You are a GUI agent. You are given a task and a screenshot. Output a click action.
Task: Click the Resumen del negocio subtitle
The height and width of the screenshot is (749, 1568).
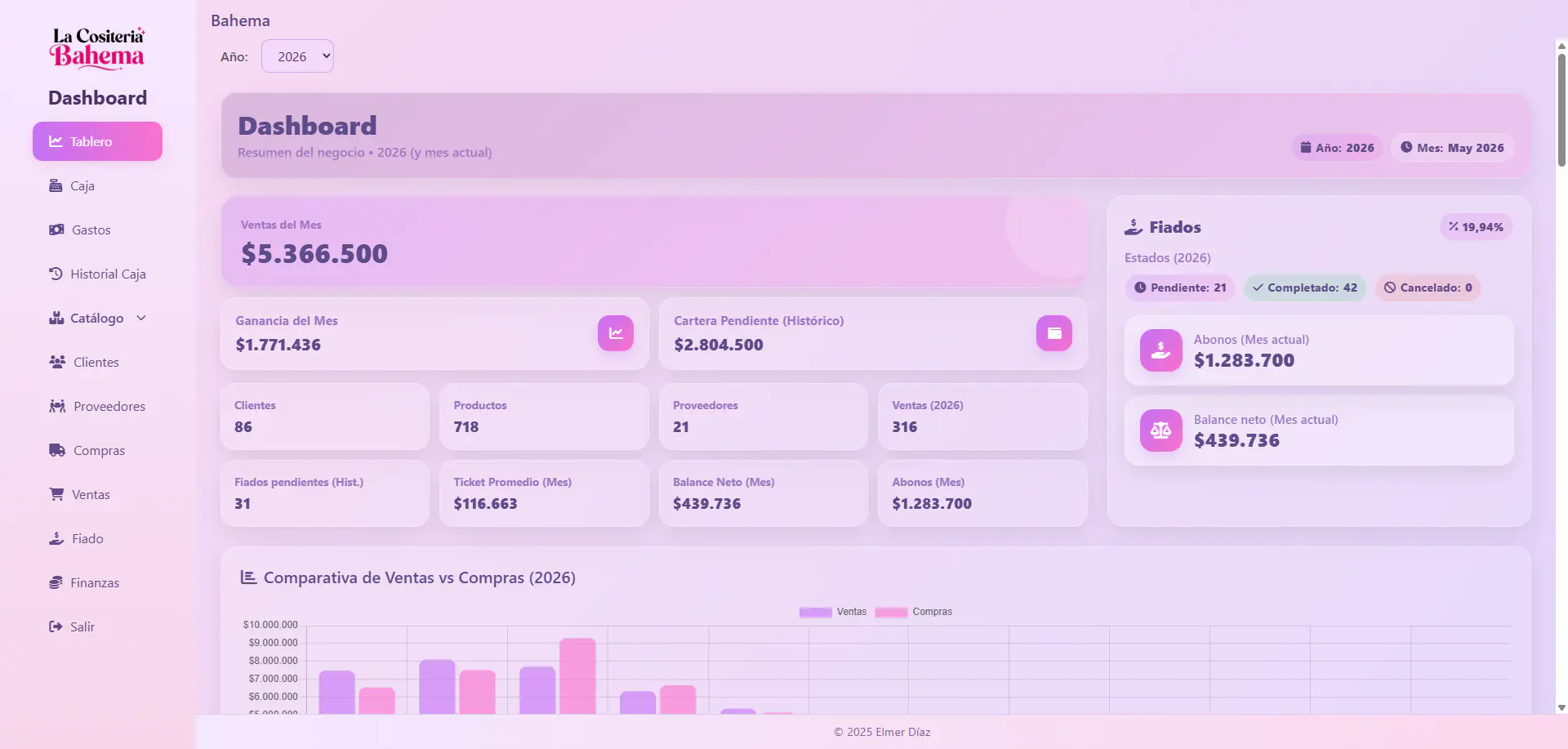[x=365, y=153]
